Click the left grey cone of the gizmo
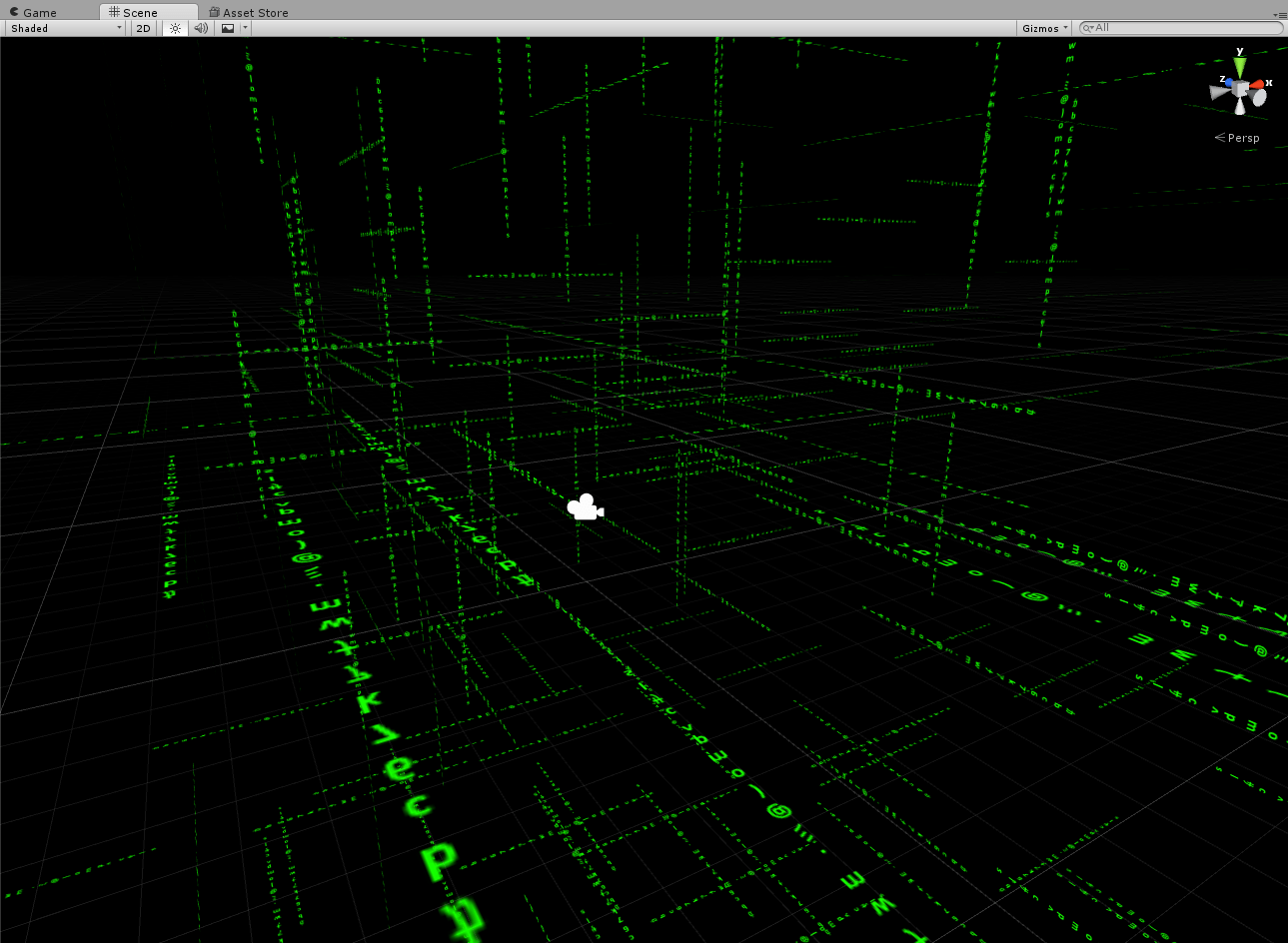 [1218, 92]
